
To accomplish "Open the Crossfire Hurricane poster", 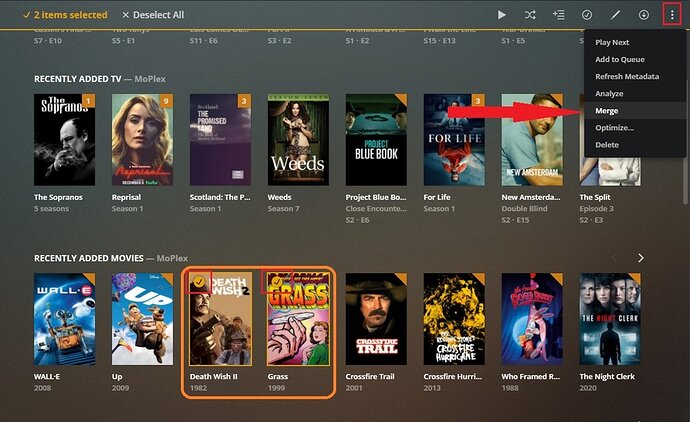I will (x=454, y=319).
